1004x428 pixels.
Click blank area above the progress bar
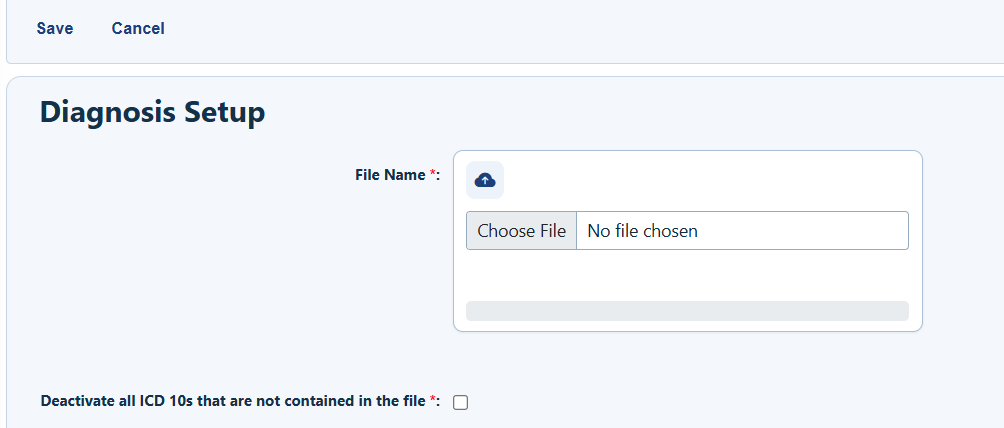point(687,276)
